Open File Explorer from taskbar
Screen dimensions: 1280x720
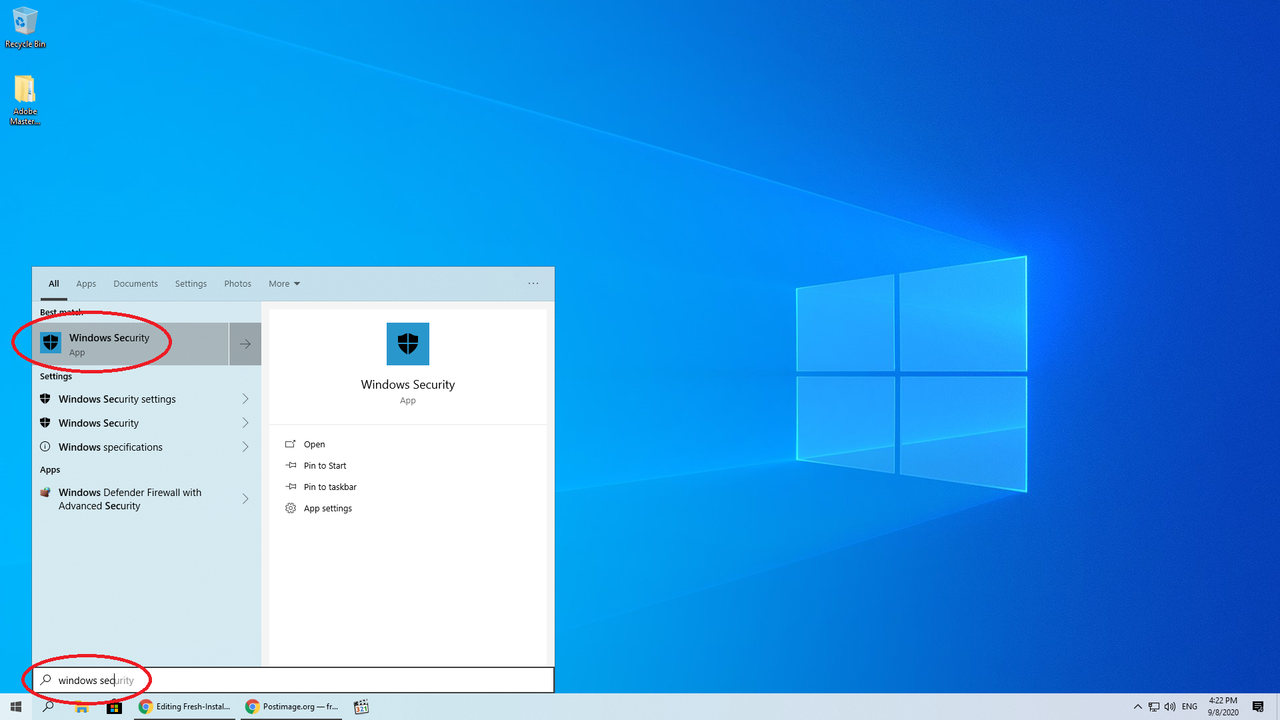coord(82,706)
